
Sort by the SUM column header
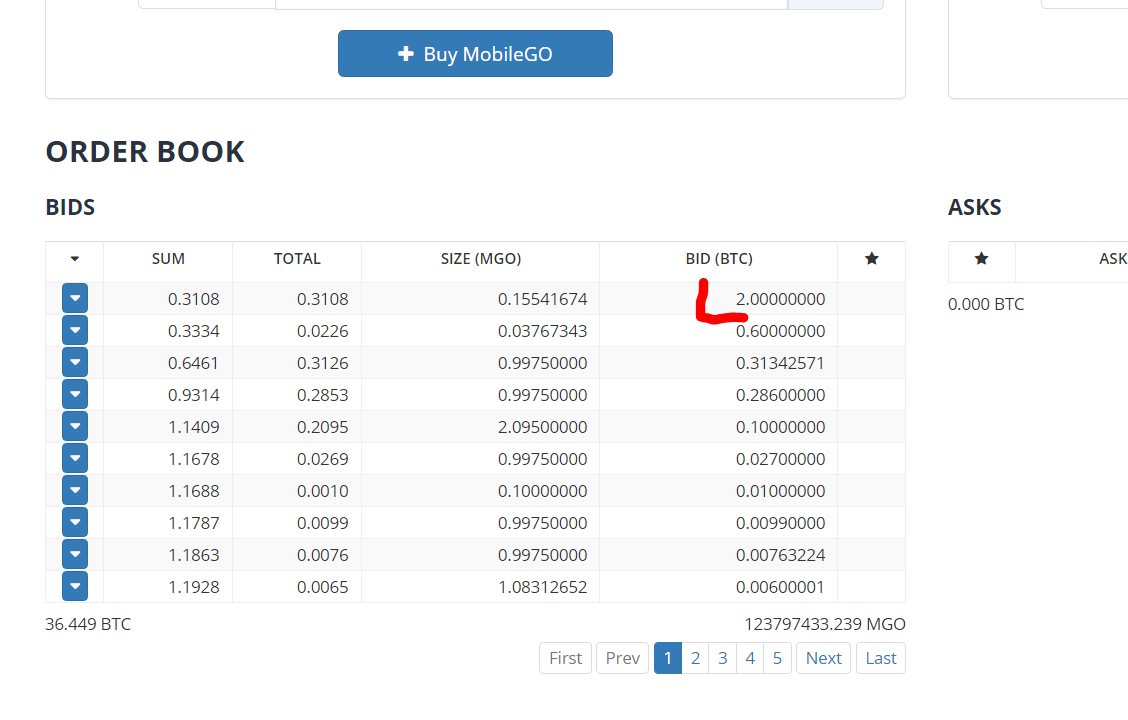168,259
